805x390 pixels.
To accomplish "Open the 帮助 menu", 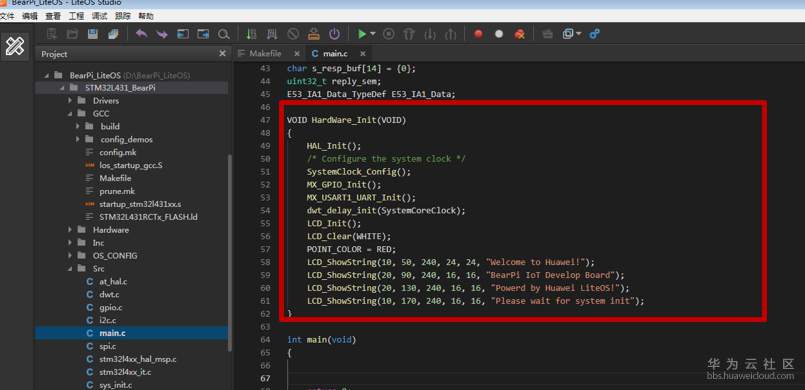I will tap(146, 16).
